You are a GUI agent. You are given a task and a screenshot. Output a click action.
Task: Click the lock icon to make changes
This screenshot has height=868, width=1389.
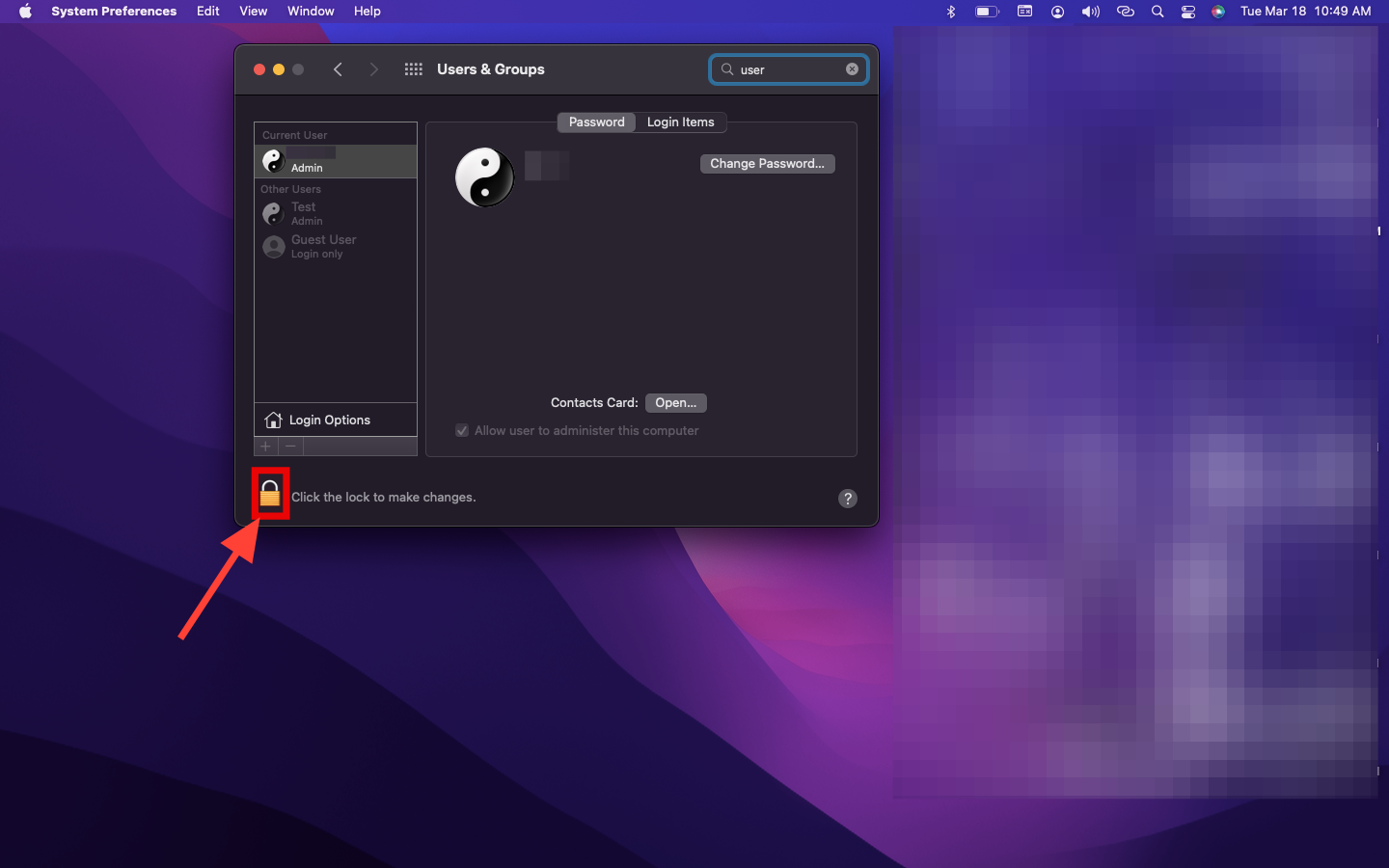tap(270, 494)
